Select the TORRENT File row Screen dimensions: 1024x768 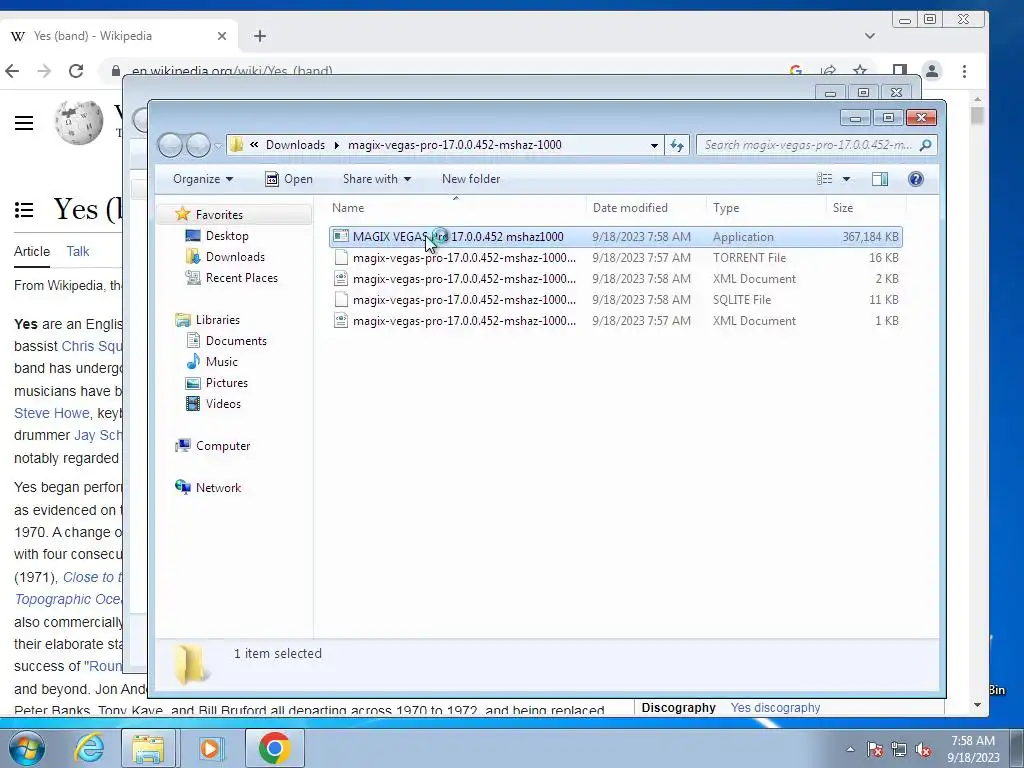coord(615,257)
